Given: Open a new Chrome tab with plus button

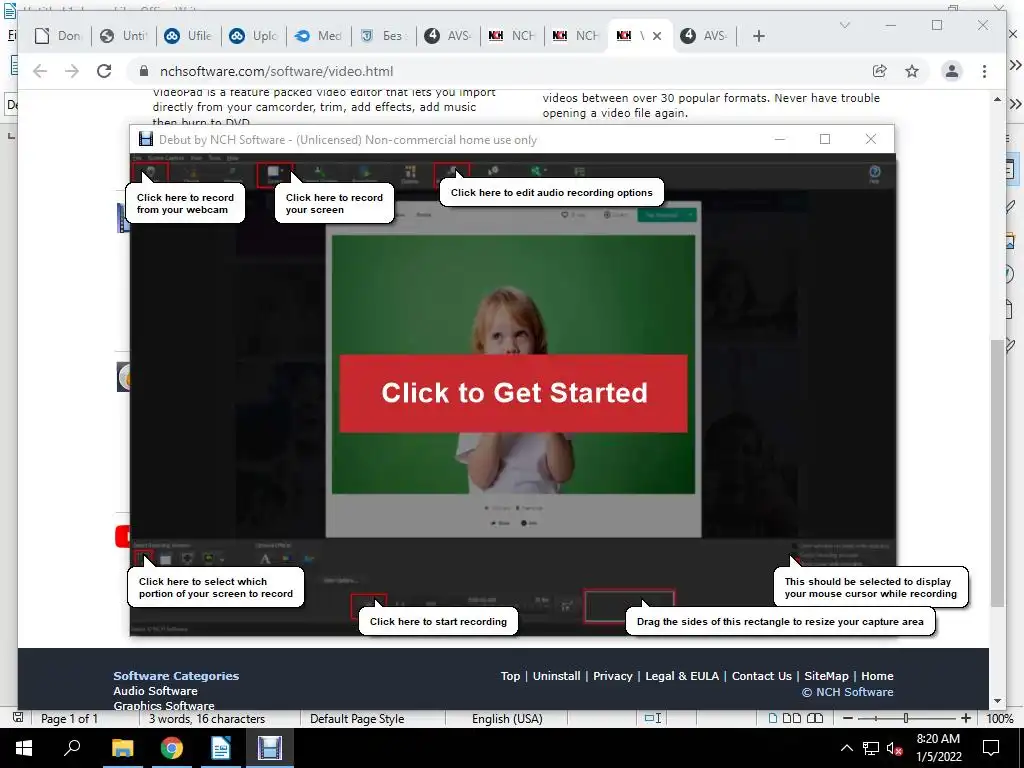Looking at the screenshot, I should tap(758, 36).
